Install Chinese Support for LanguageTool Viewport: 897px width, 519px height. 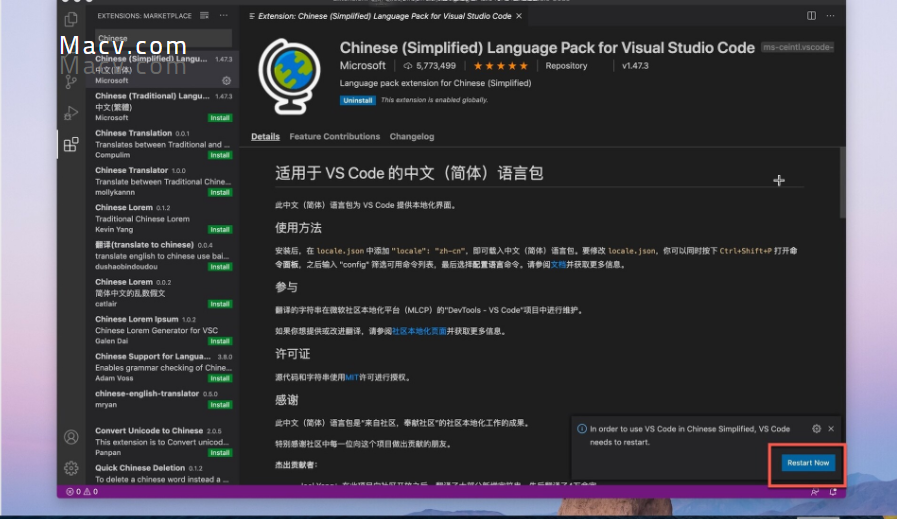tap(220, 378)
